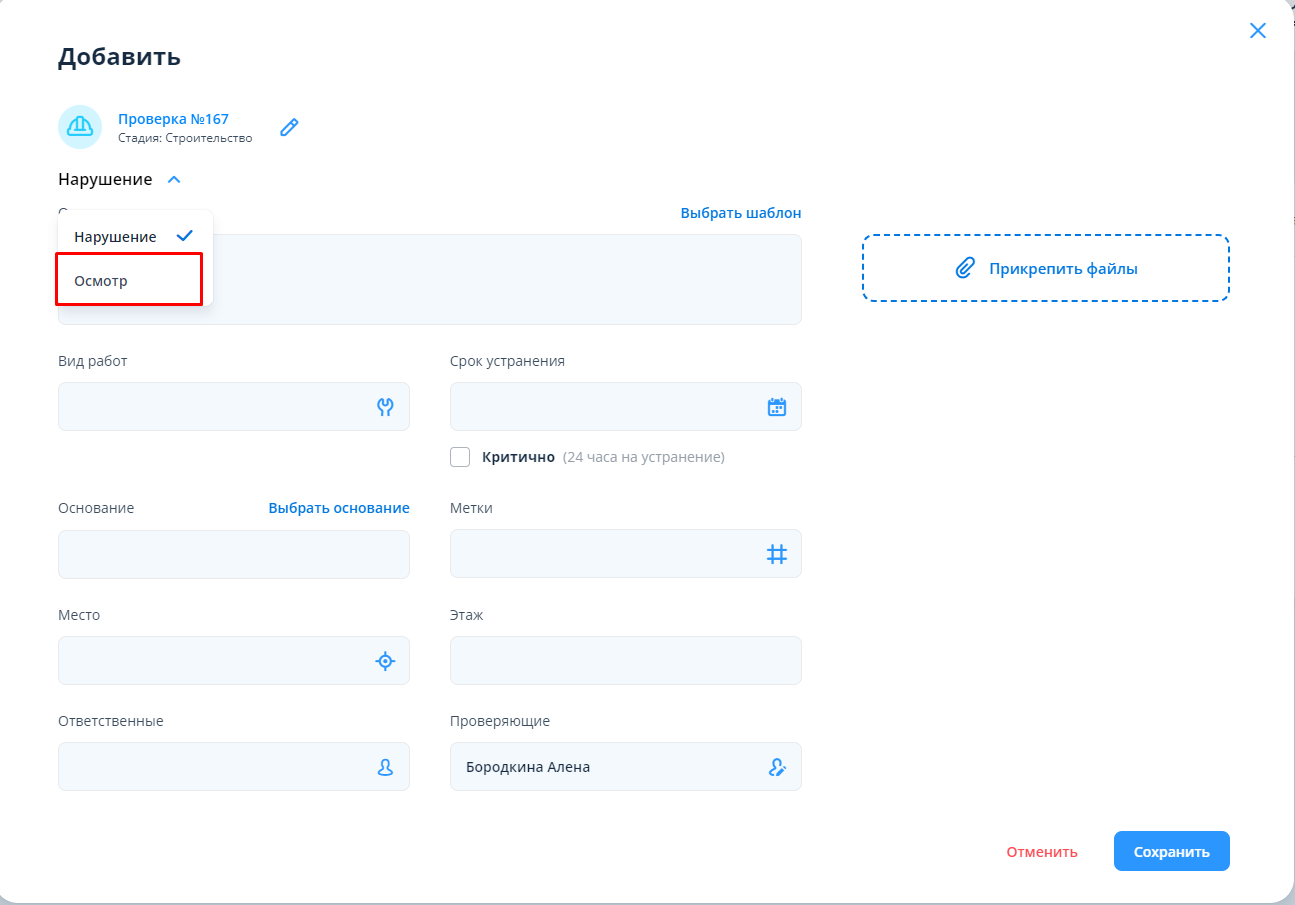This screenshot has width=1295, height=905.
Task: Click the Выбрать основание link
Action: pyautogui.click(x=338, y=508)
